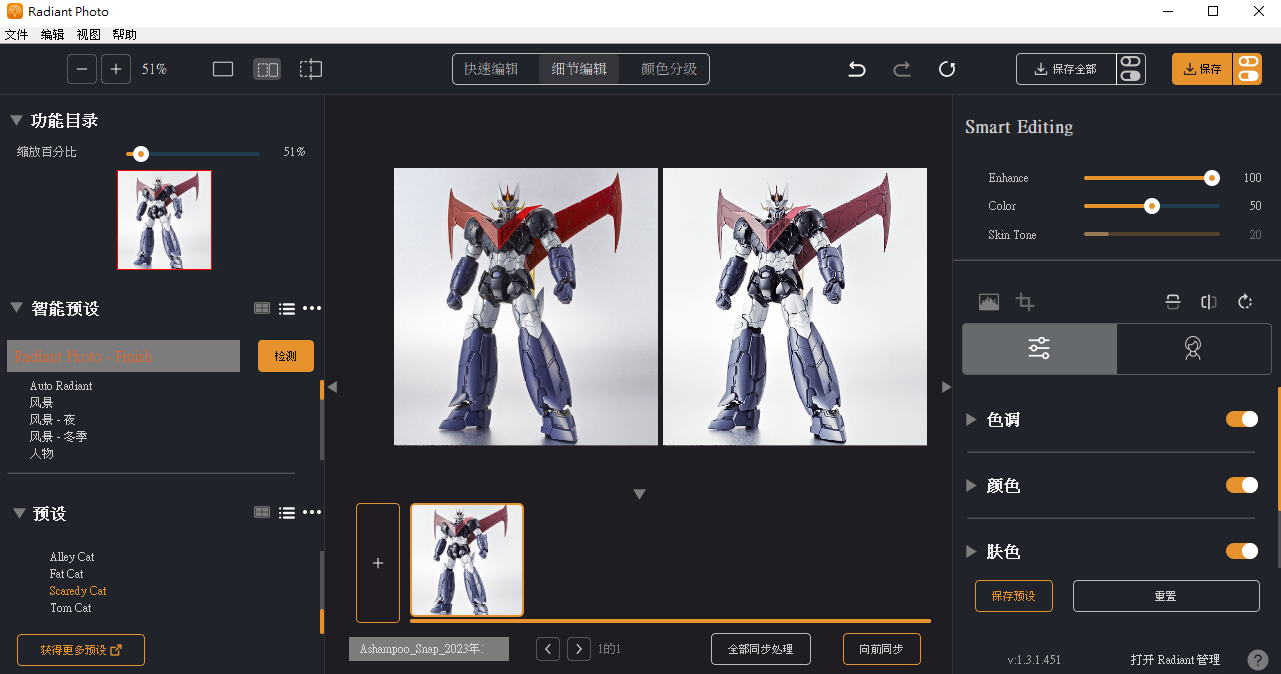Click the navigator preview thumbnail
The height and width of the screenshot is (674, 1281).
coord(165,220)
